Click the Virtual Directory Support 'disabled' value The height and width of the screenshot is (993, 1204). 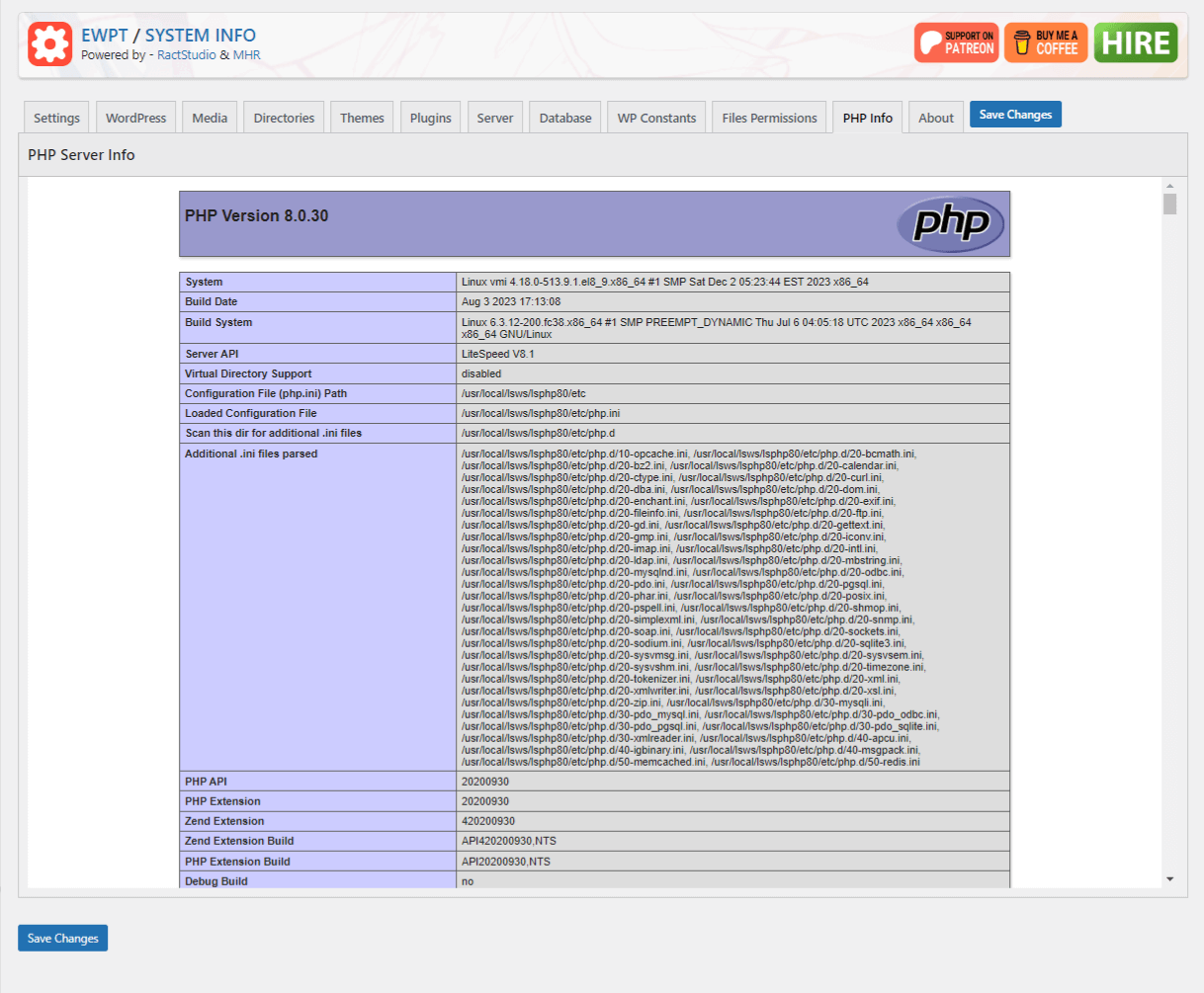pyautogui.click(x=481, y=373)
